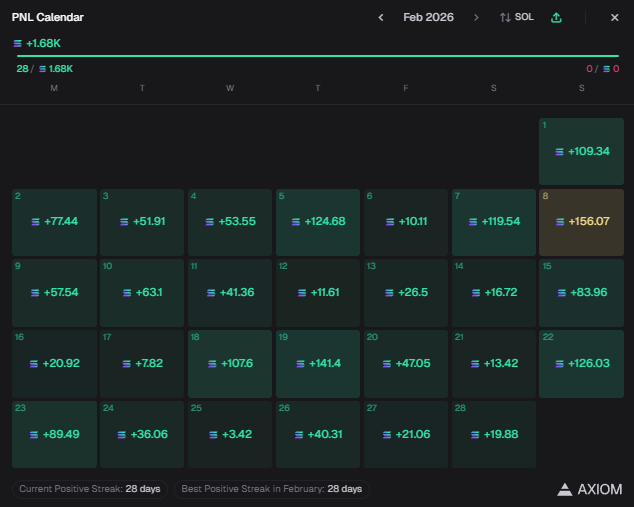
Task: Go to the next month
Action: (x=476, y=17)
